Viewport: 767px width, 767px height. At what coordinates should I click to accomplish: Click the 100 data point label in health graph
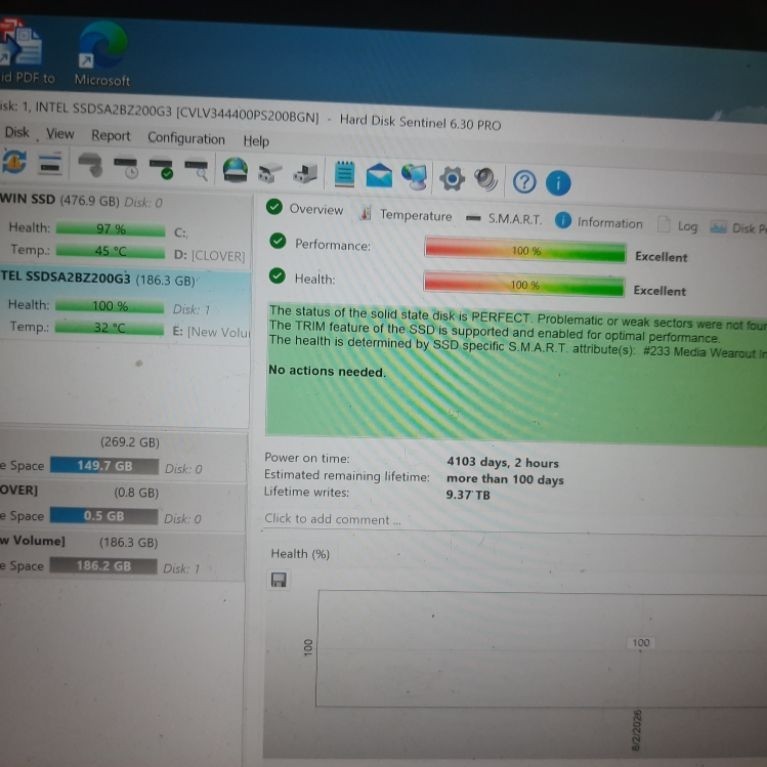point(640,642)
